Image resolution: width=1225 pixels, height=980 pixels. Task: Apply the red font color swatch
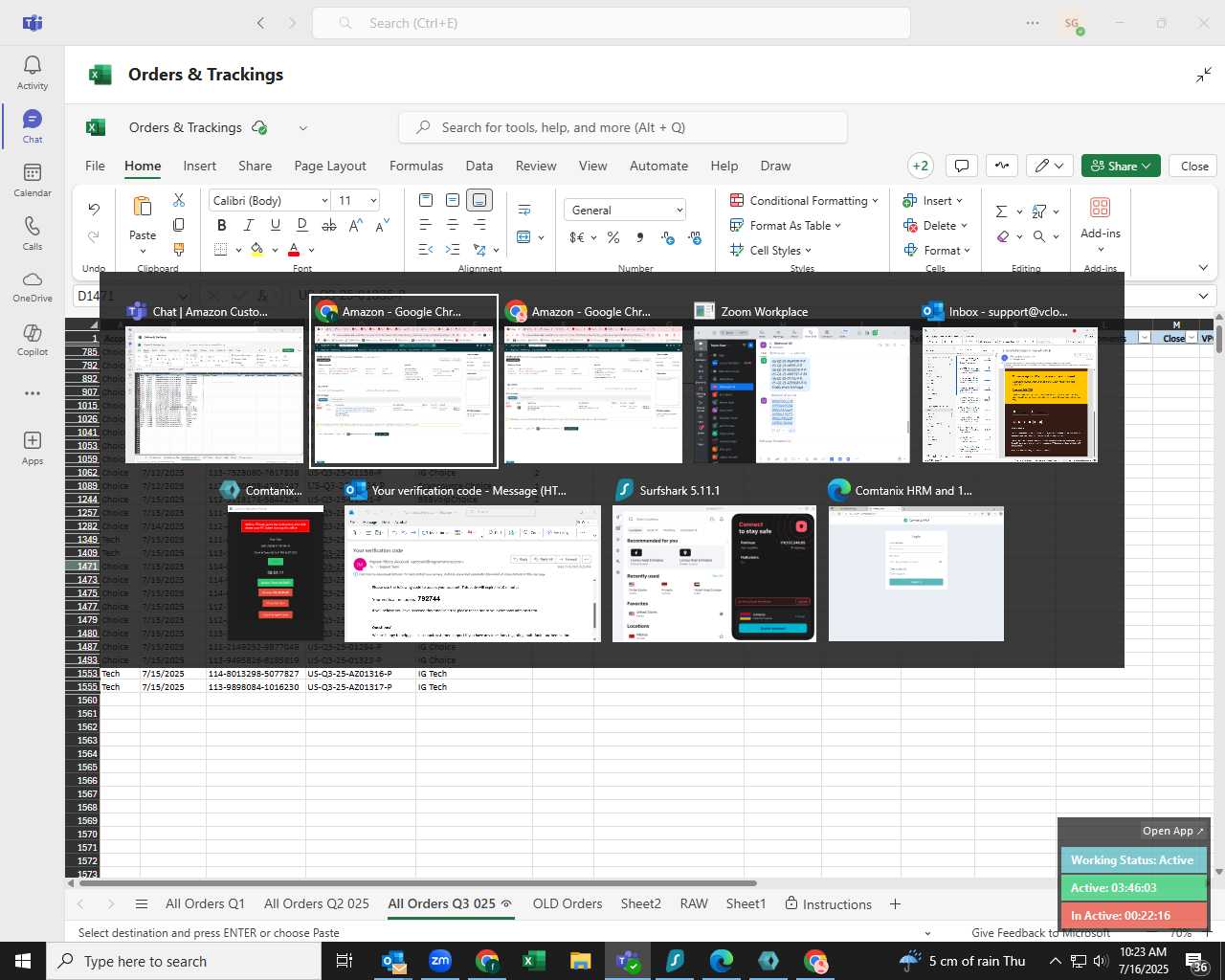tap(294, 250)
